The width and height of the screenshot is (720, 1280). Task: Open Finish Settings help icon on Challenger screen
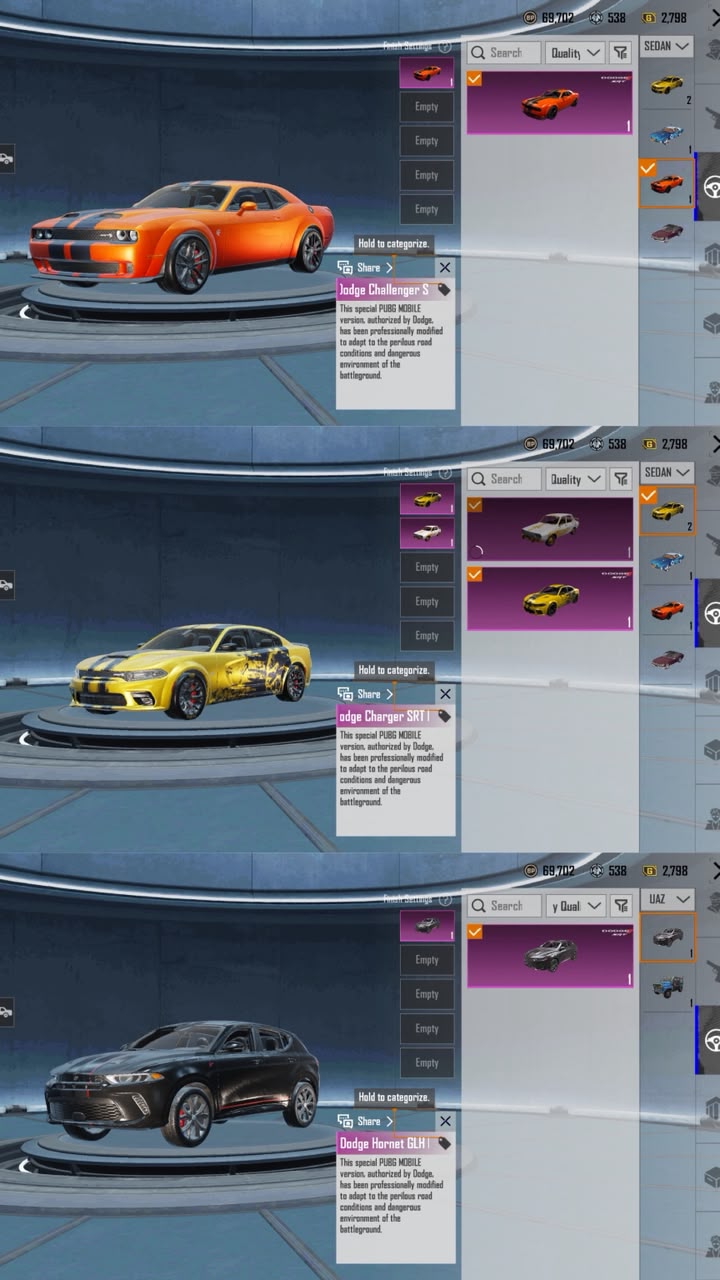tap(445, 47)
